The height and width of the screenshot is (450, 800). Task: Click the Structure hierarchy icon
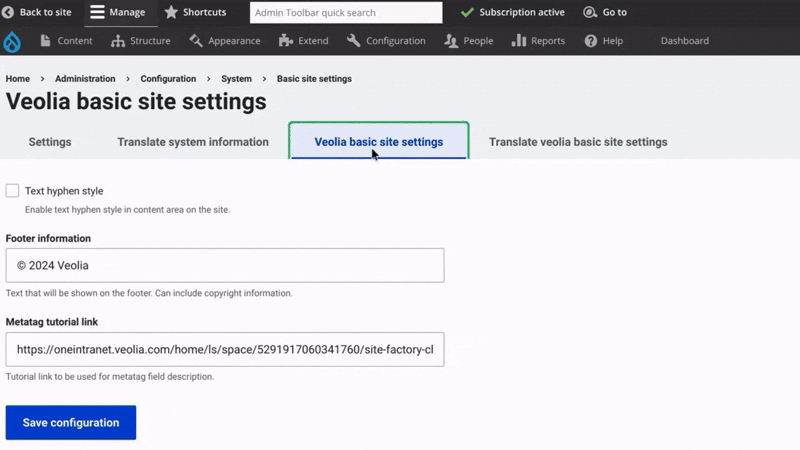[118, 41]
